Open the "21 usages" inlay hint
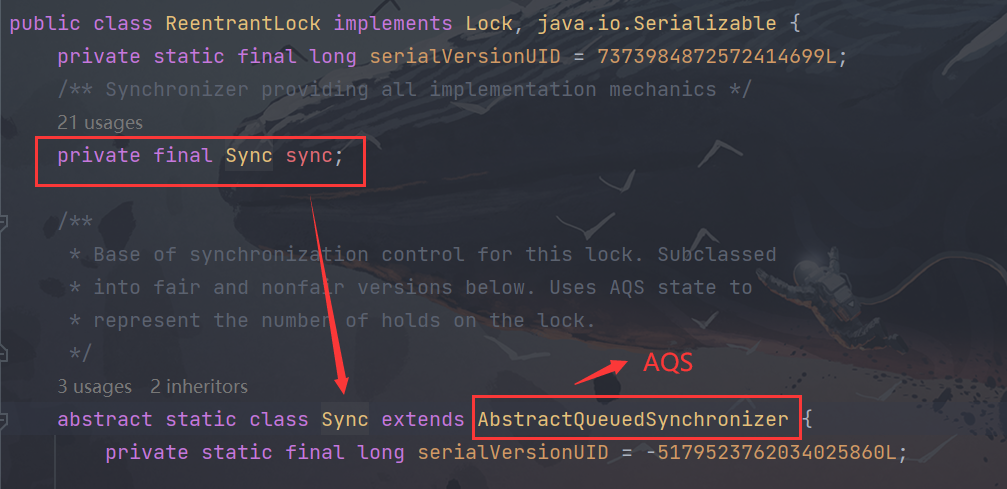 click(x=100, y=122)
